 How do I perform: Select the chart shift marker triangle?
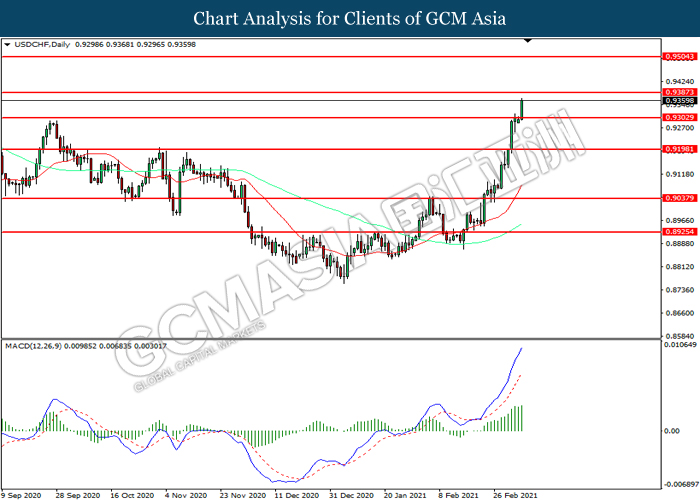click(528, 41)
